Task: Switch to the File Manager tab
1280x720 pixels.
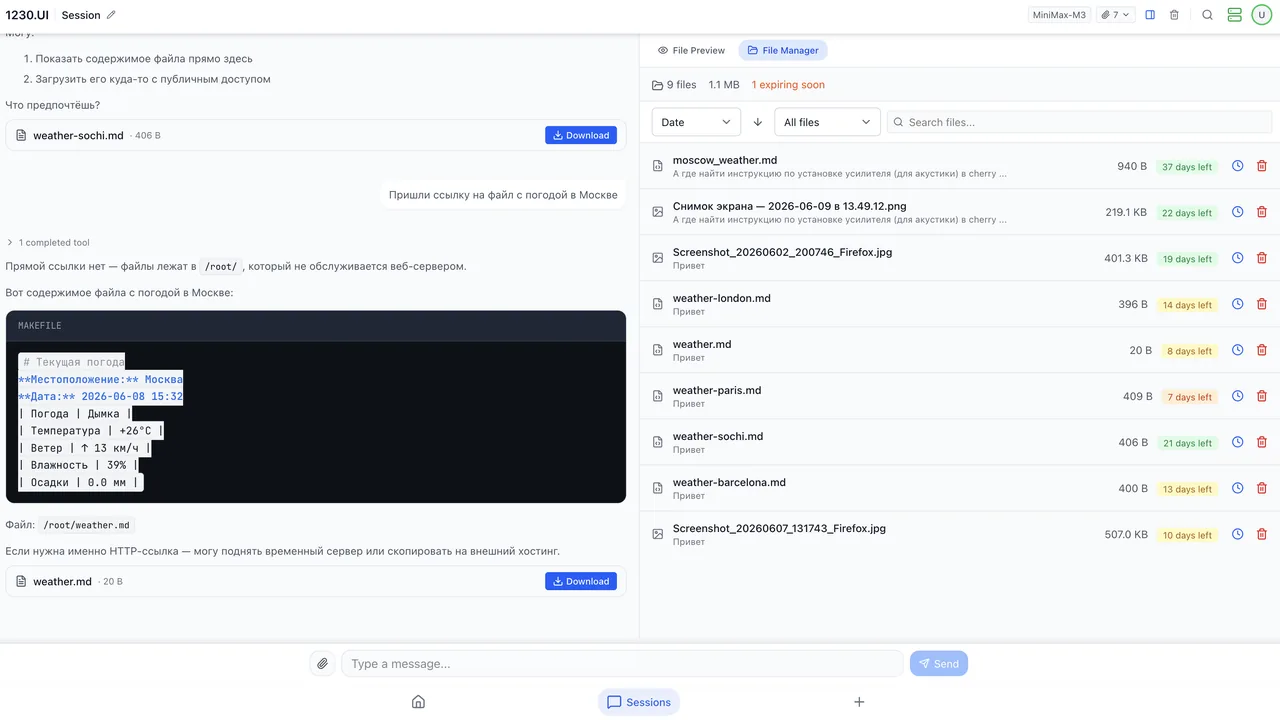Action: tap(783, 50)
